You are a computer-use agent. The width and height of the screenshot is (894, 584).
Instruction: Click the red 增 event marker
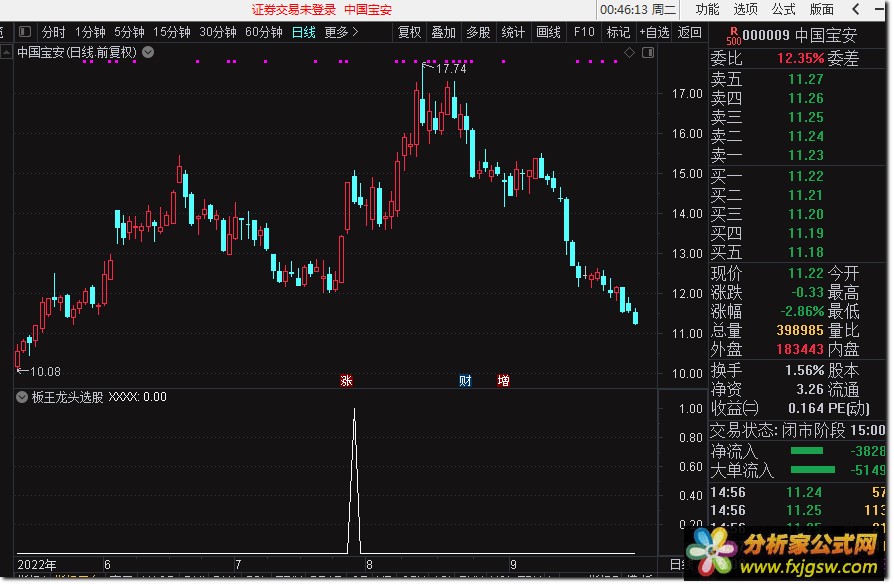(x=503, y=380)
